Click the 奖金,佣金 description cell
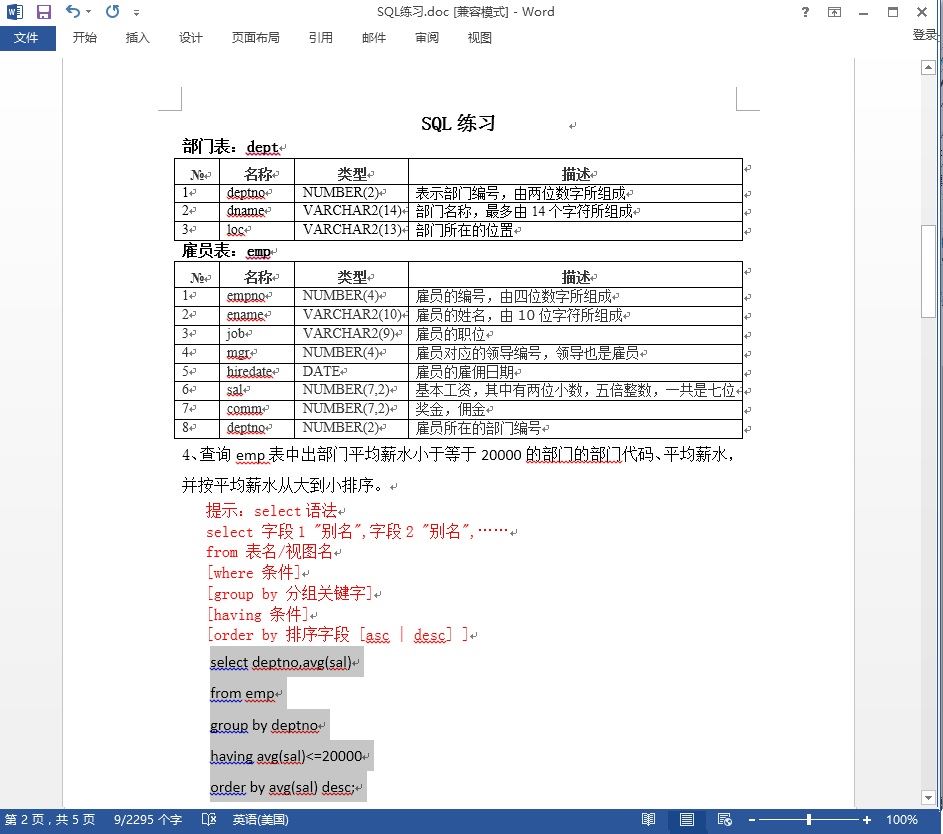Screen dimensions: 943x834 pos(575,409)
